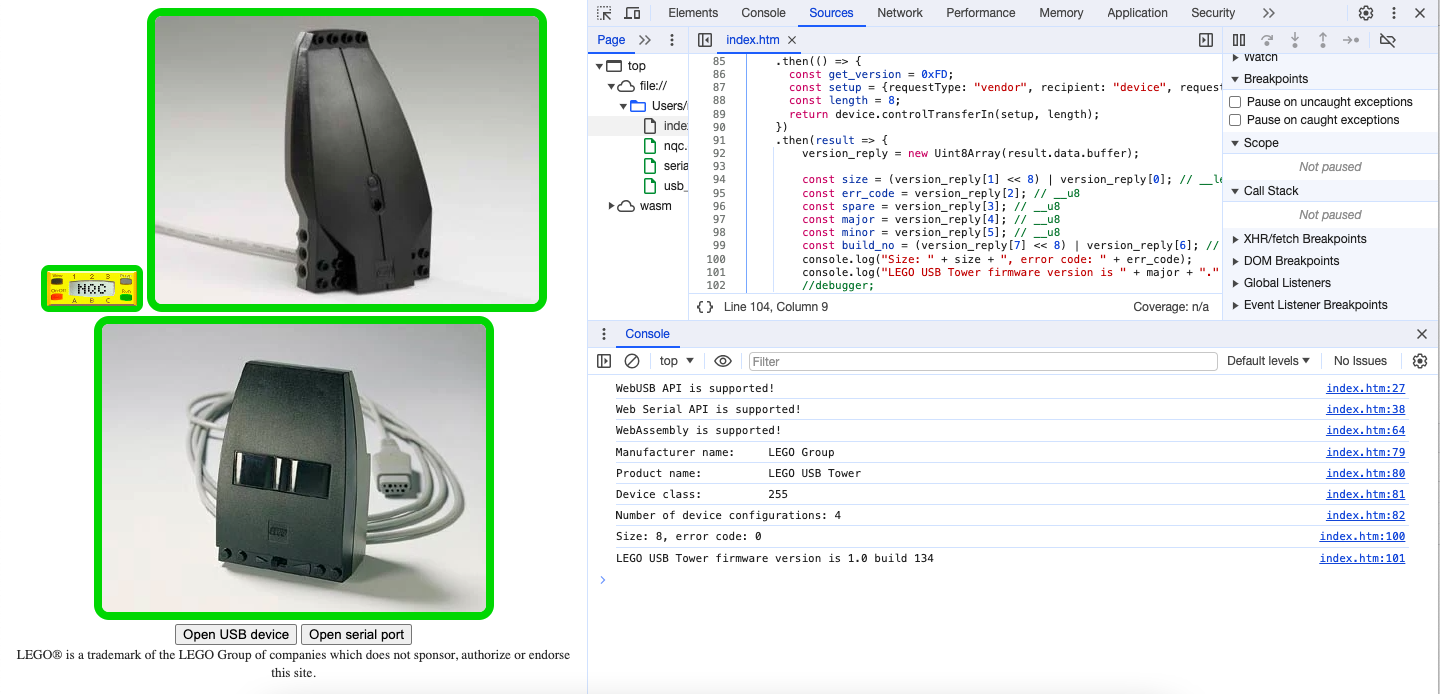The width and height of the screenshot is (1440, 694).
Task: Open DevTools settings gear
Action: (x=1366, y=13)
